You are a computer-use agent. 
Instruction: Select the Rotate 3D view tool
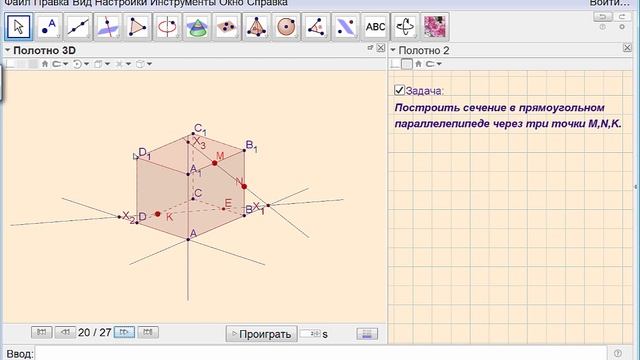pos(405,27)
